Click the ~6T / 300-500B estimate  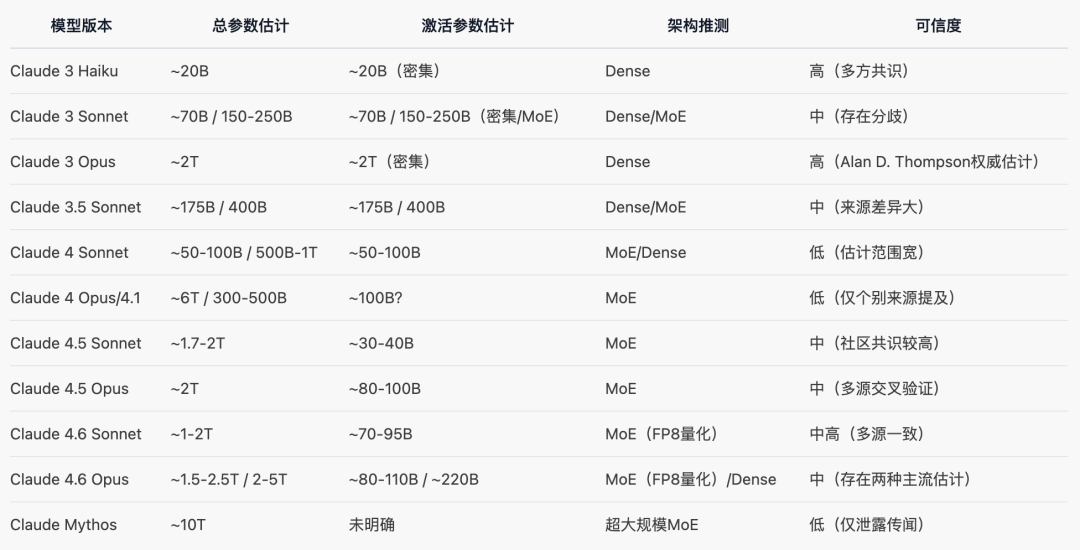click(x=229, y=298)
